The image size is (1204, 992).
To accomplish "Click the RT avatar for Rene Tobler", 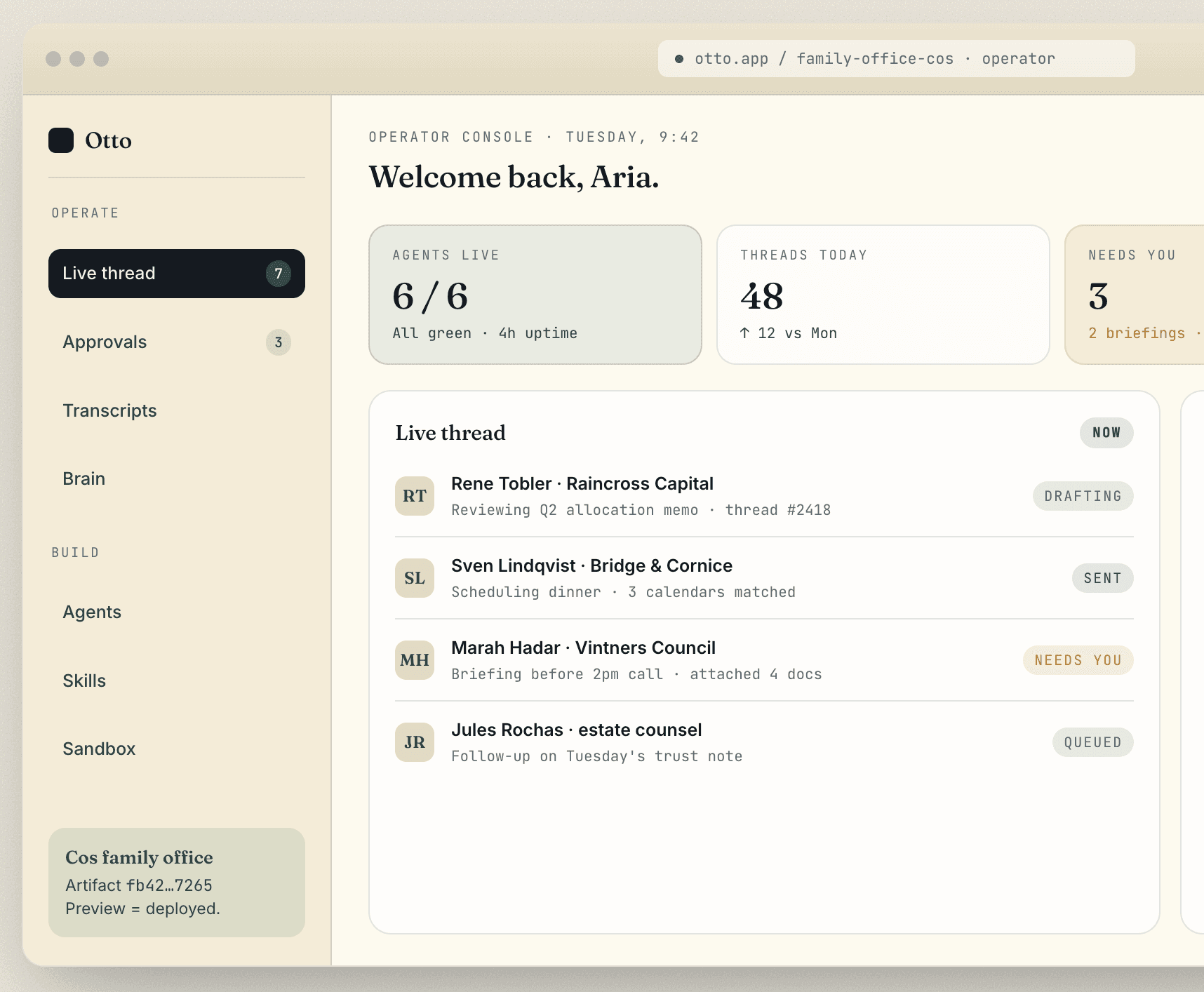I will (x=415, y=496).
